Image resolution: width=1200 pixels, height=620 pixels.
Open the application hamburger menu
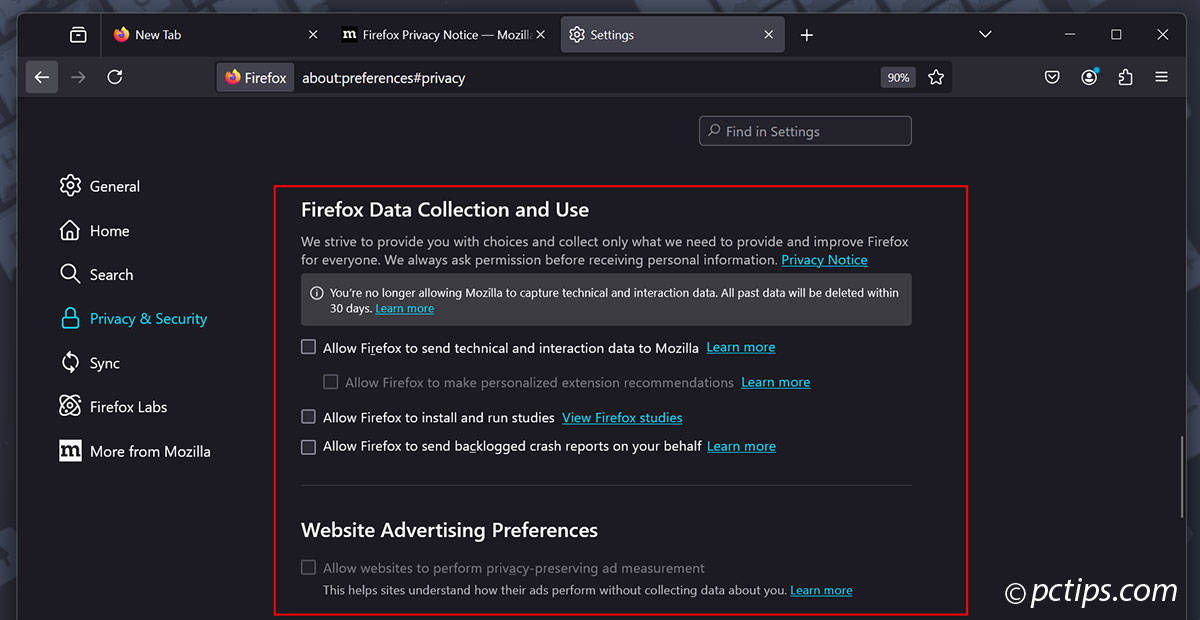(1161, 77)
